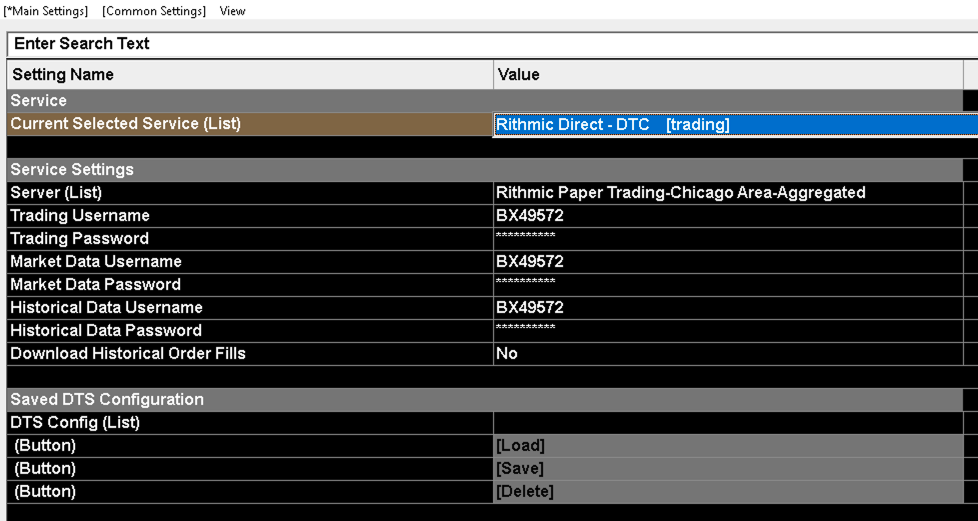
Task: Toggle Download Historical Order Fills No value
Action: [x=728, y=354]
